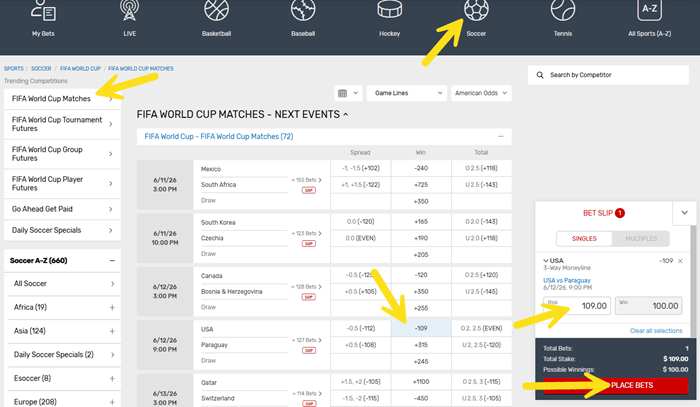Open the USA vs Paraguay link
Viewport: 700px width, 407px height.
pyautogui.click(x=567, y=280)
